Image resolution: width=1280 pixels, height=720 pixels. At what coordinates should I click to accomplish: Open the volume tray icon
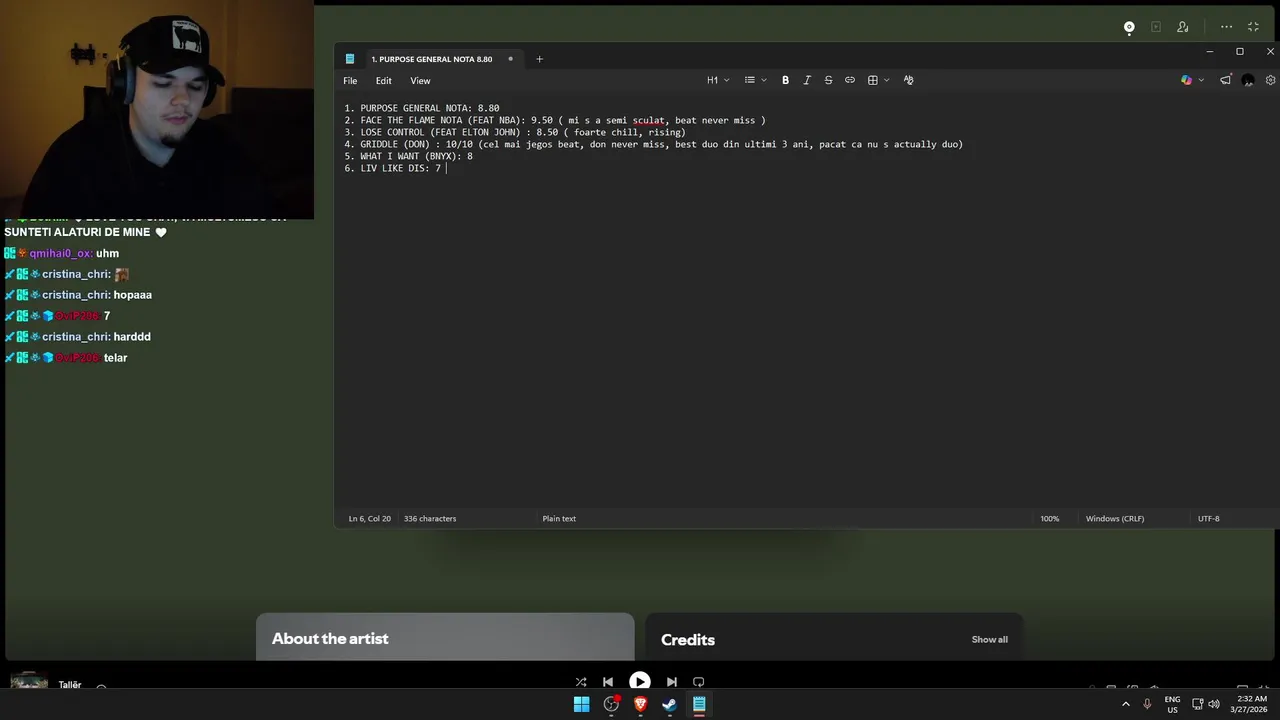(1213, 704)
